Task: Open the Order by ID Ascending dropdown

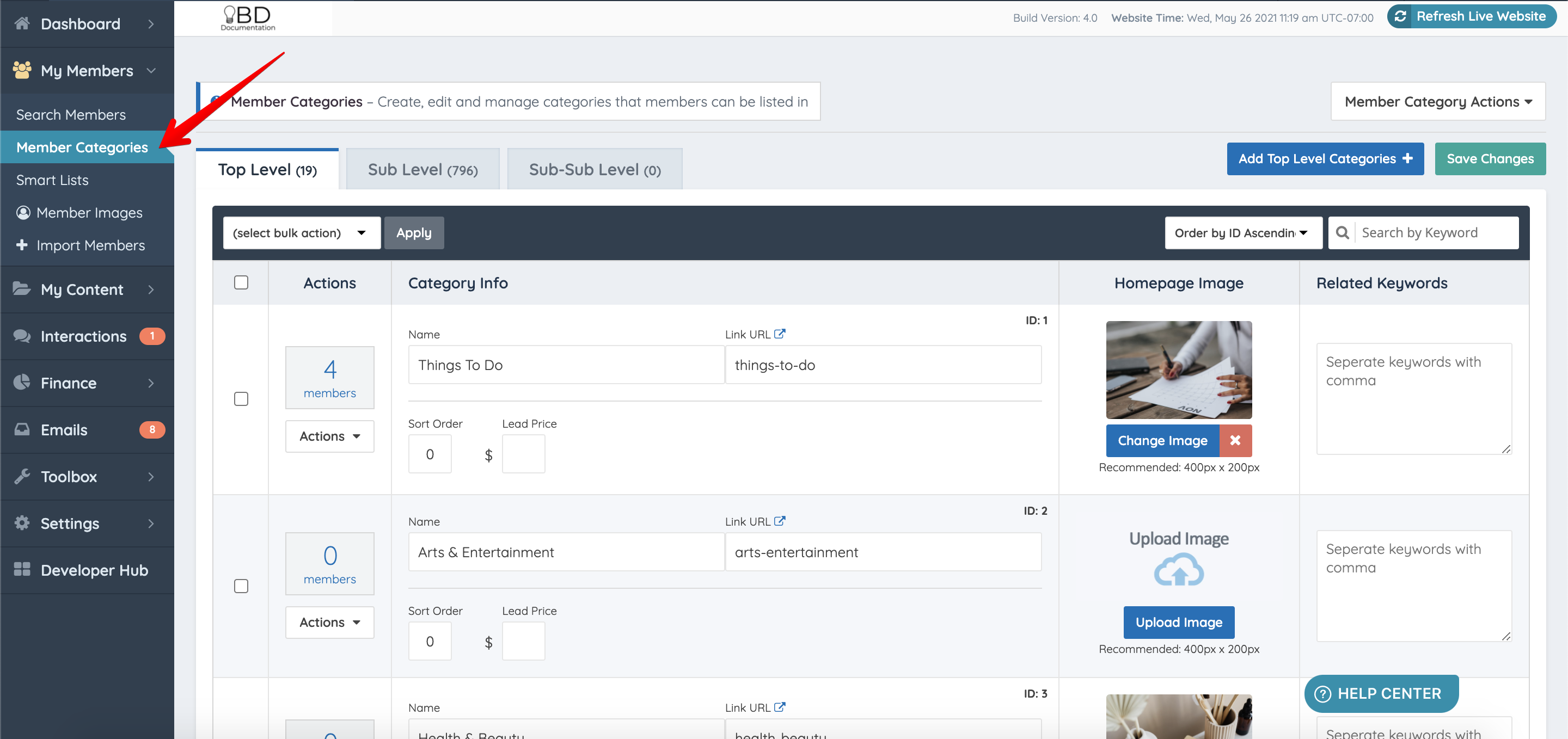Action: pos(1242,233)
